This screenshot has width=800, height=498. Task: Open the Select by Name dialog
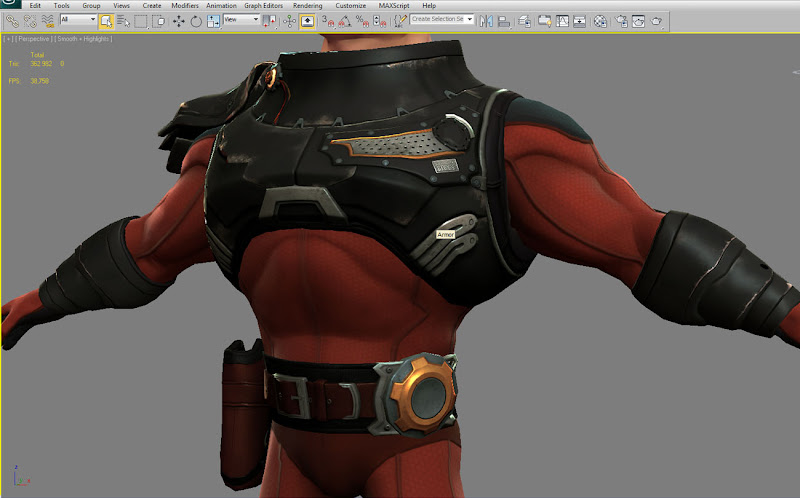(123, 20)
